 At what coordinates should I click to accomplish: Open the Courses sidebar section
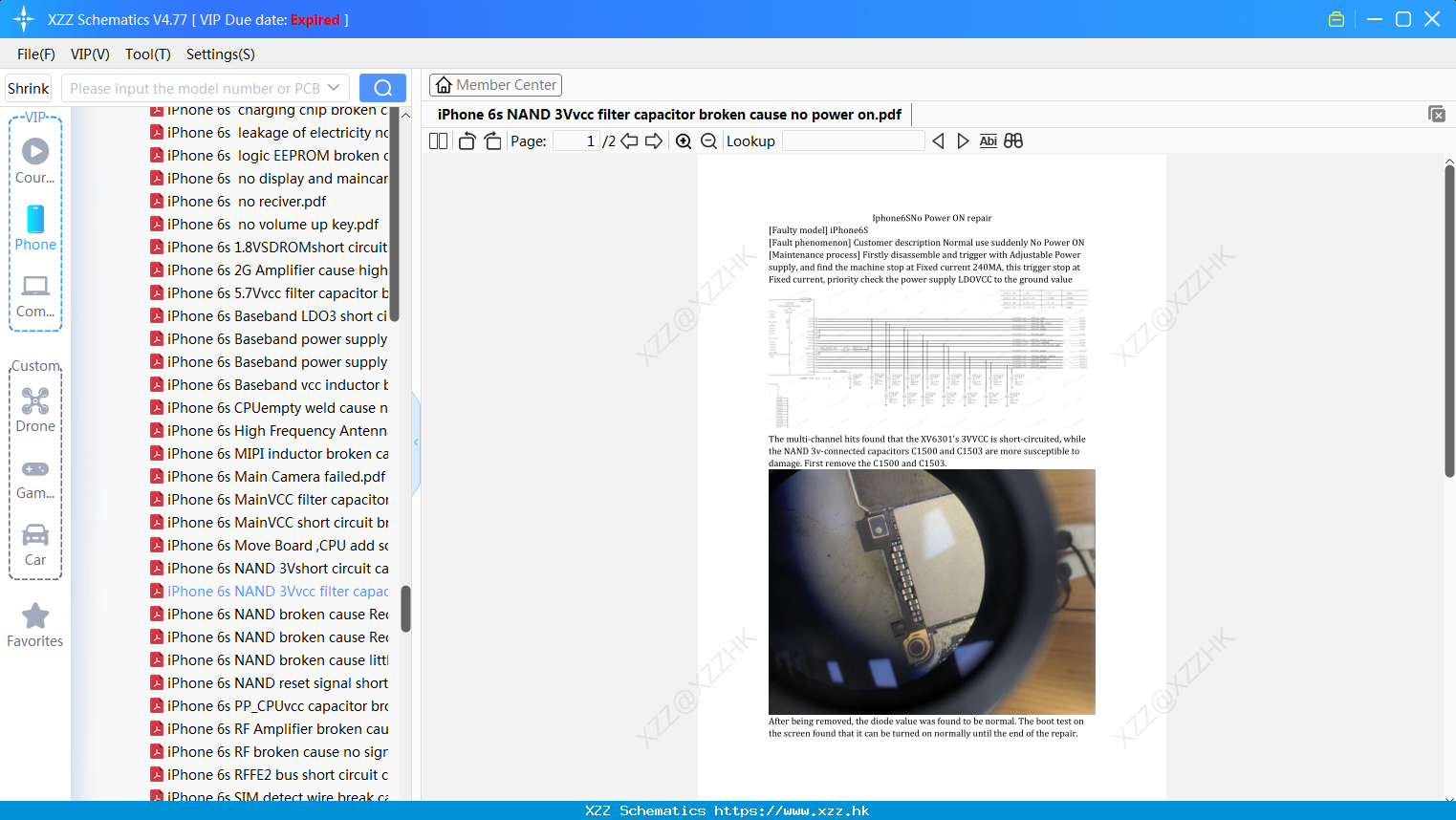(35, 161)
